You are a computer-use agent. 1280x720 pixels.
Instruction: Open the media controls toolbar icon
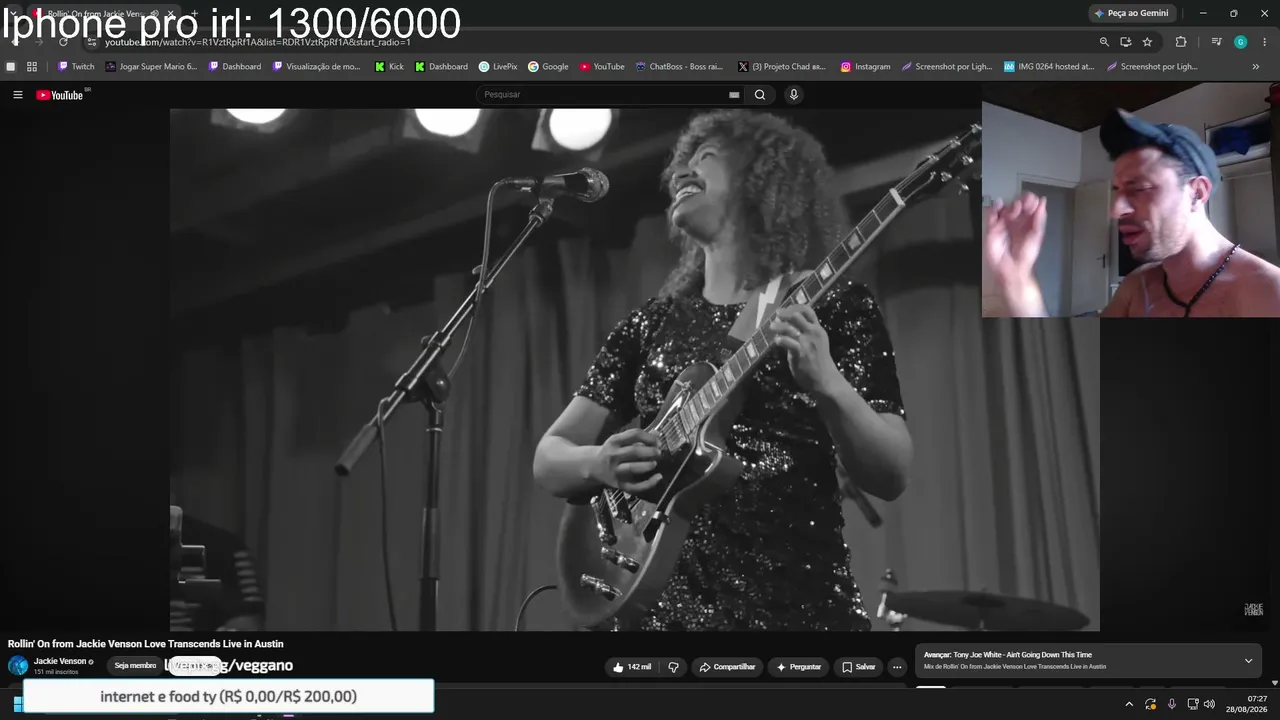1216,42
